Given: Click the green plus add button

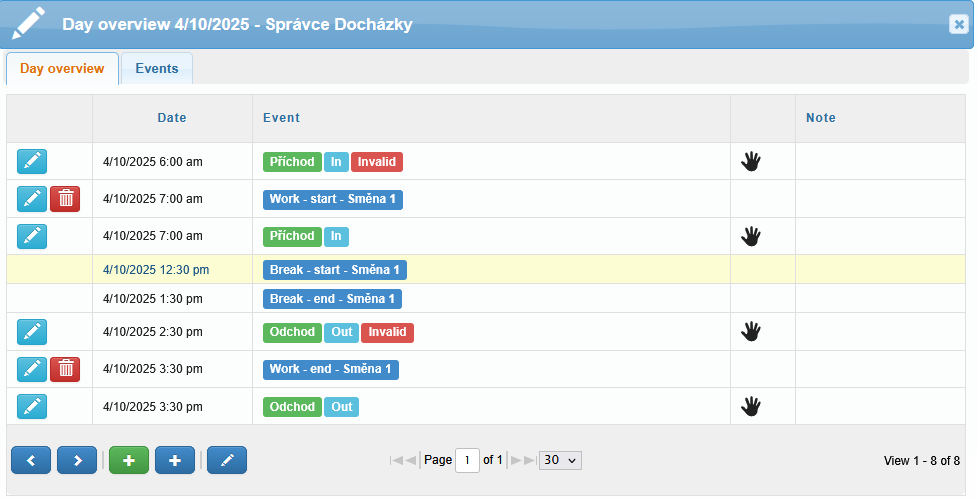Looking at the screenshot, I should click(129, 460).
